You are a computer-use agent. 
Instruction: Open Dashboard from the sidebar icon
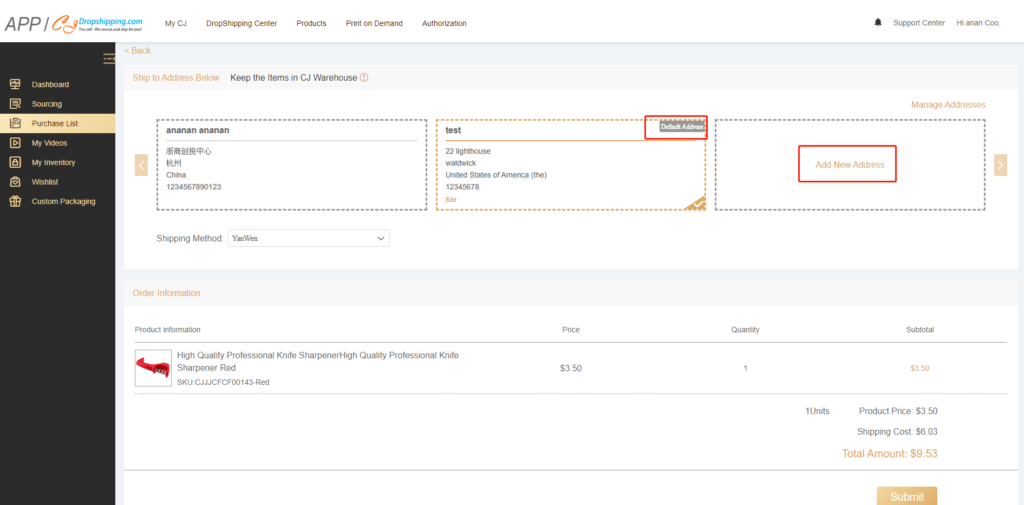coord(14,84)
